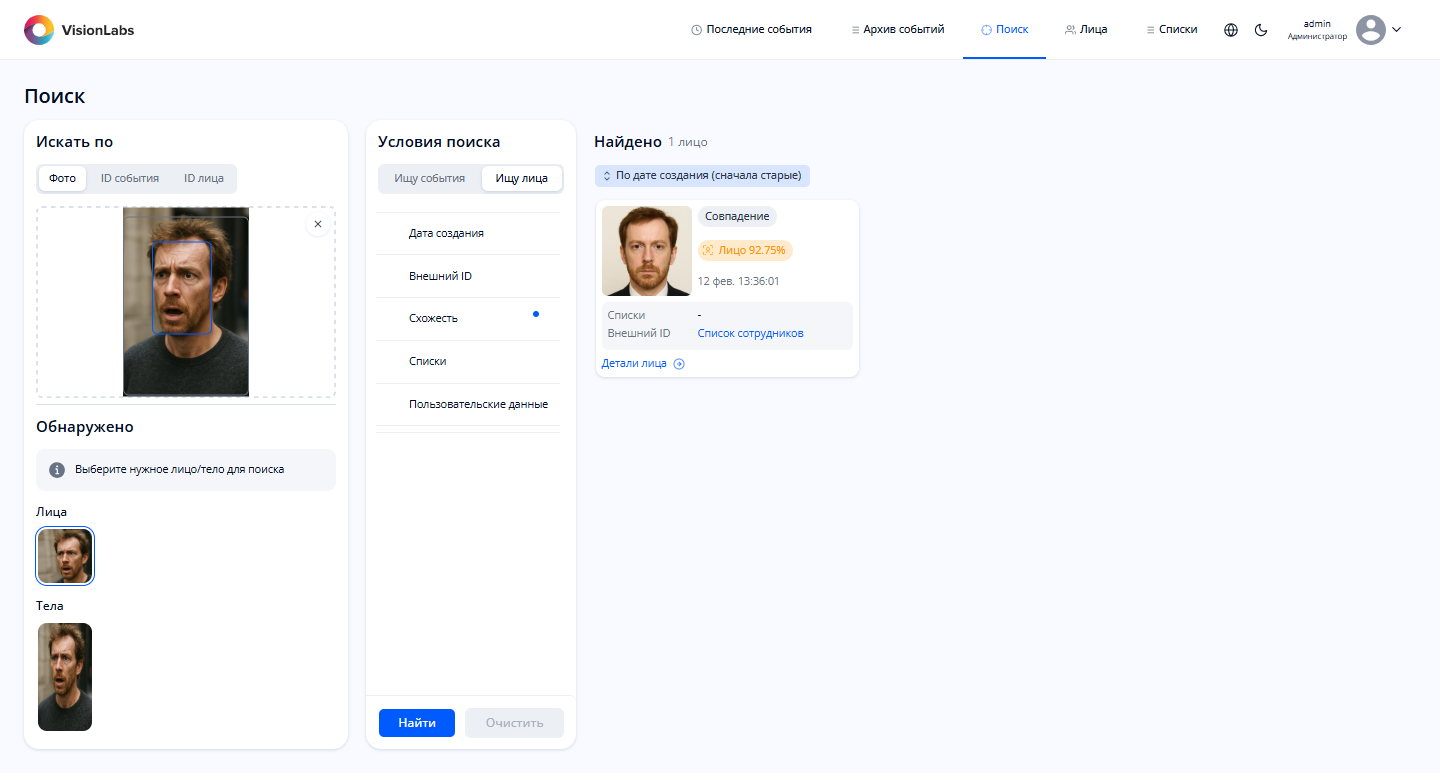
Task: Remove uploaded photo with X icon
Action: pyautogui.click(x=318, y=224)
